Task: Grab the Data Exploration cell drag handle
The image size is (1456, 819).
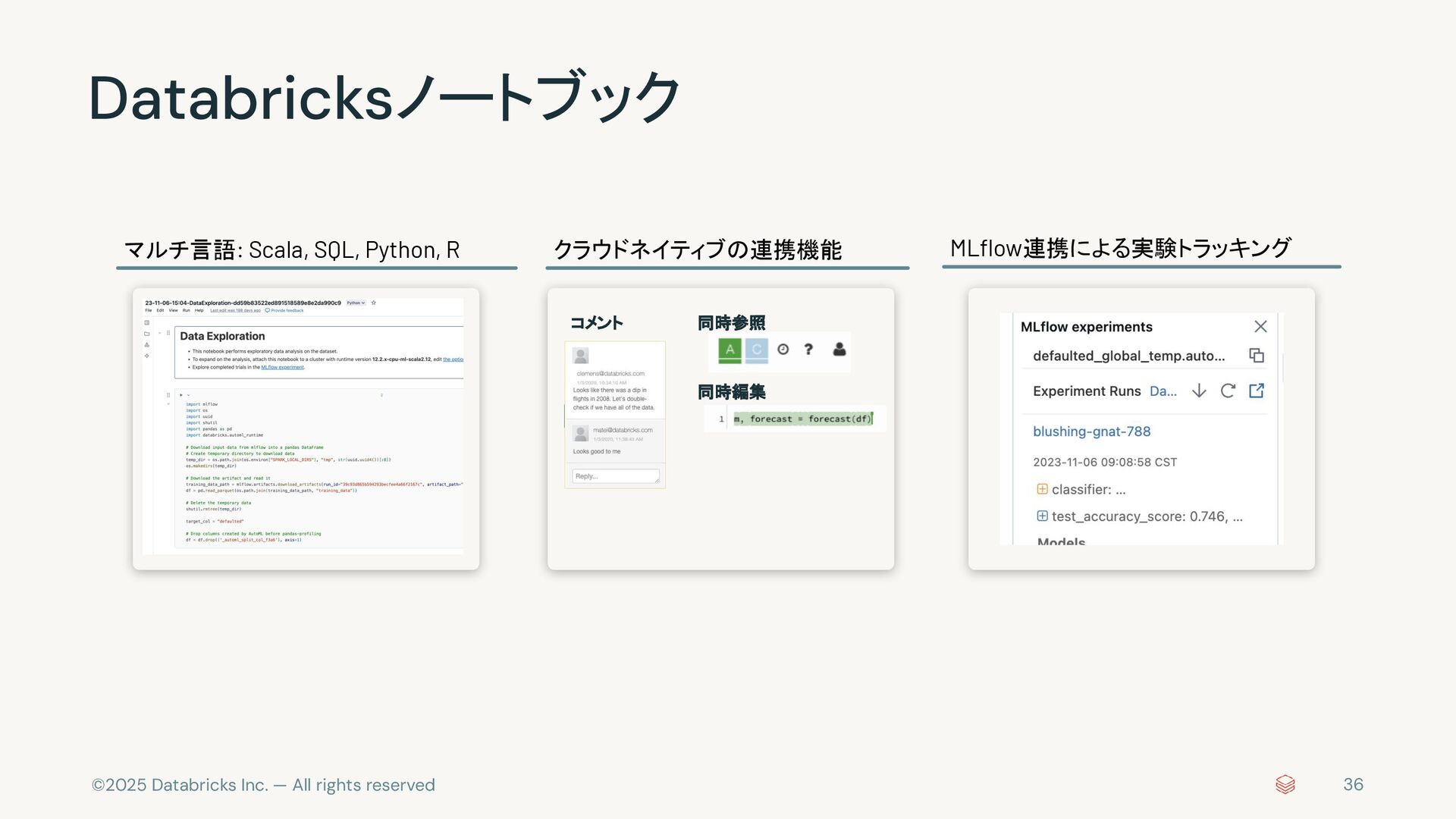Action: click(x=168, y=333)
